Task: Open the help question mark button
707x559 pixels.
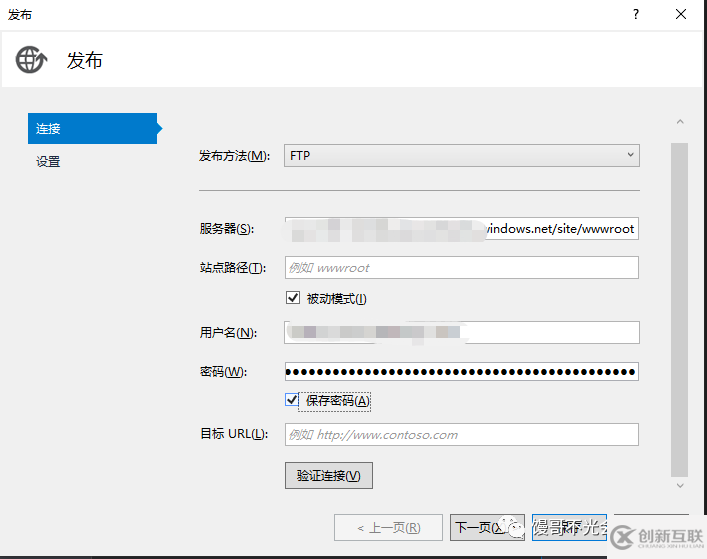Action: 636,14
